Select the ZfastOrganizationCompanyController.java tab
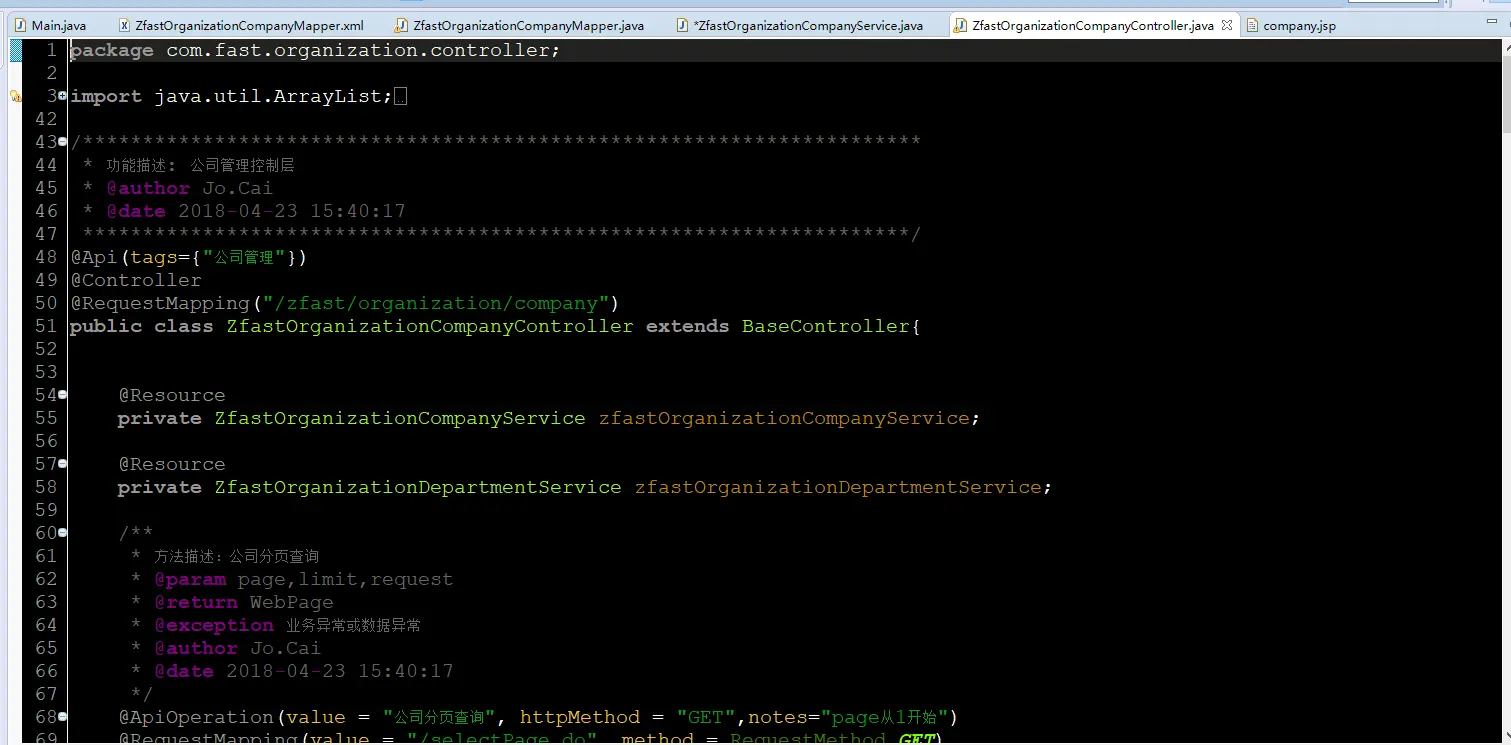Viewport: 1511px width, 745px height. 1092,26
